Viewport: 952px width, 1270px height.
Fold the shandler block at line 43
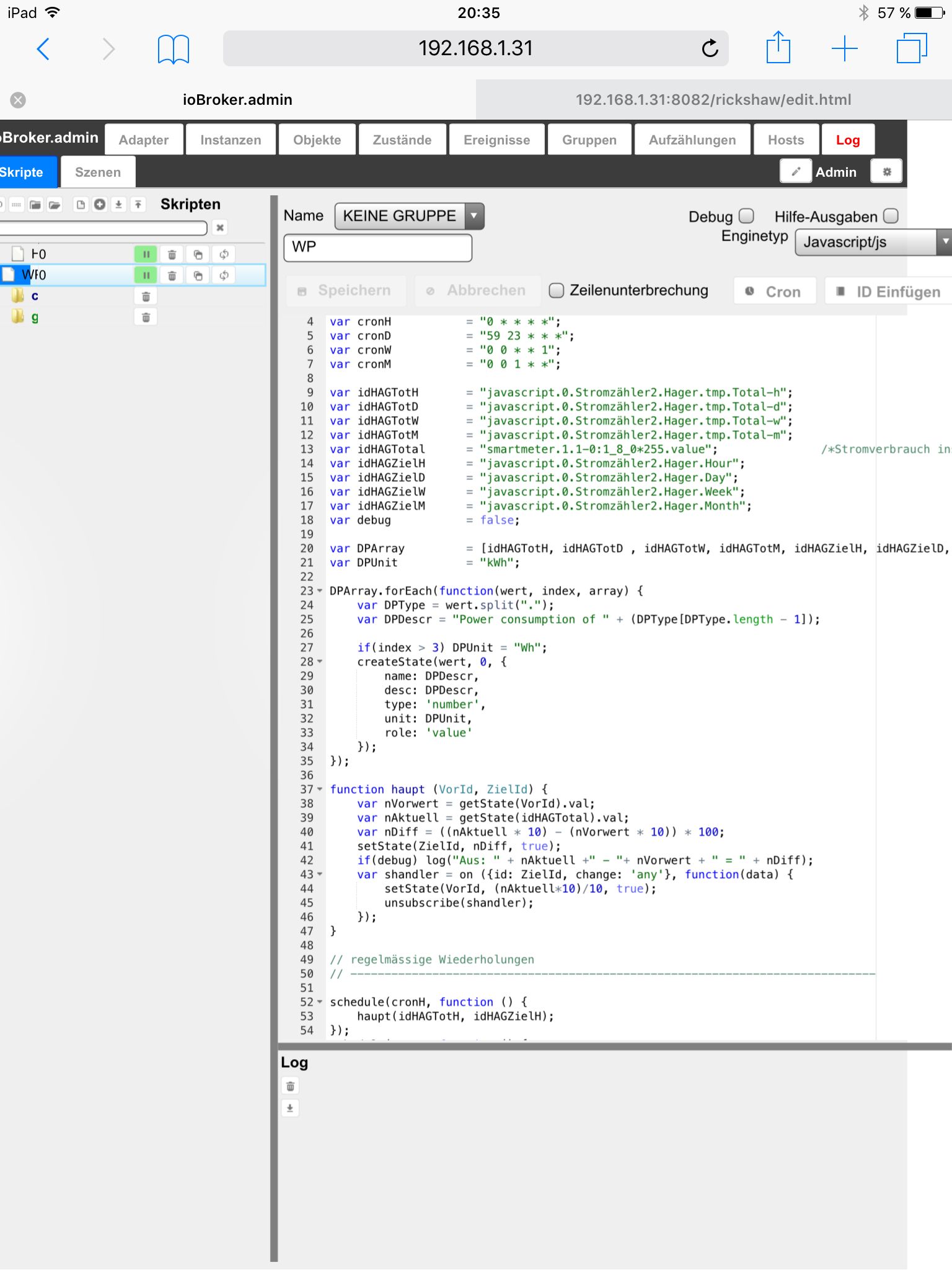tap(320, 874)
